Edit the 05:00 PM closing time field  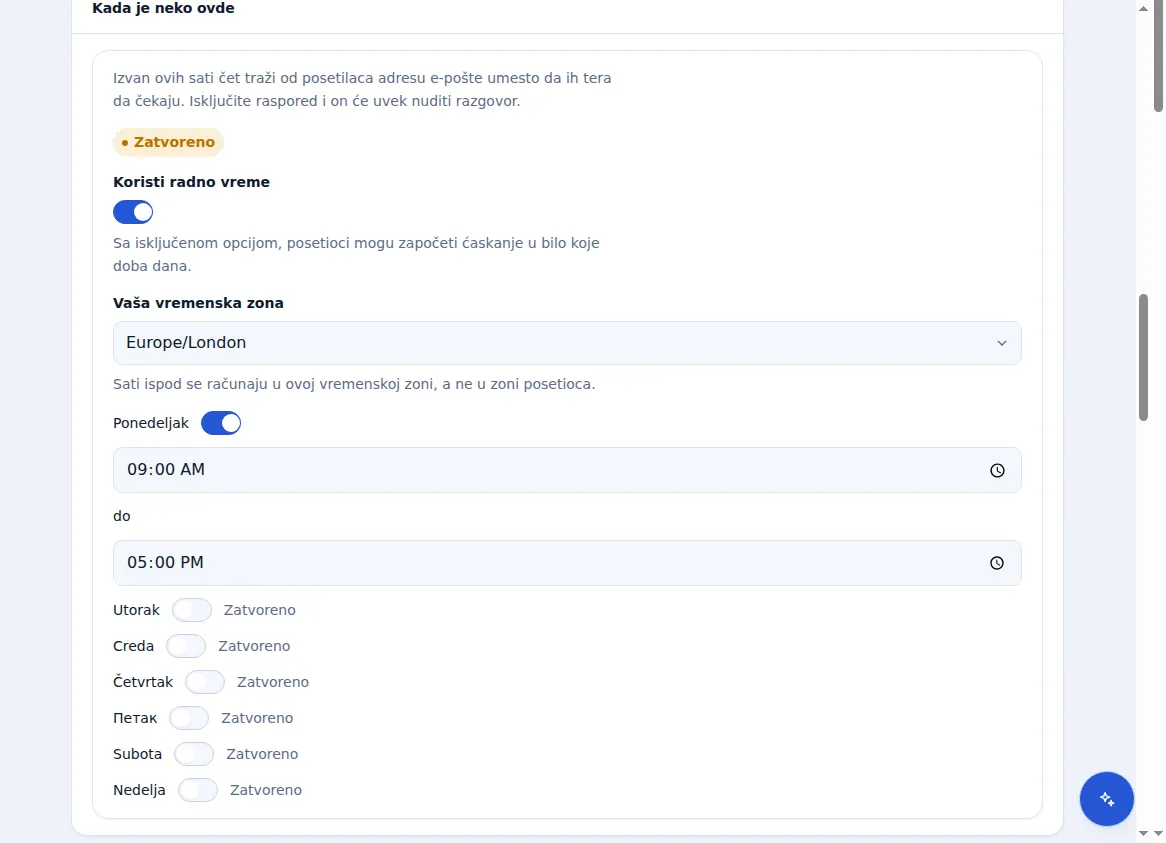pos(567,563)
